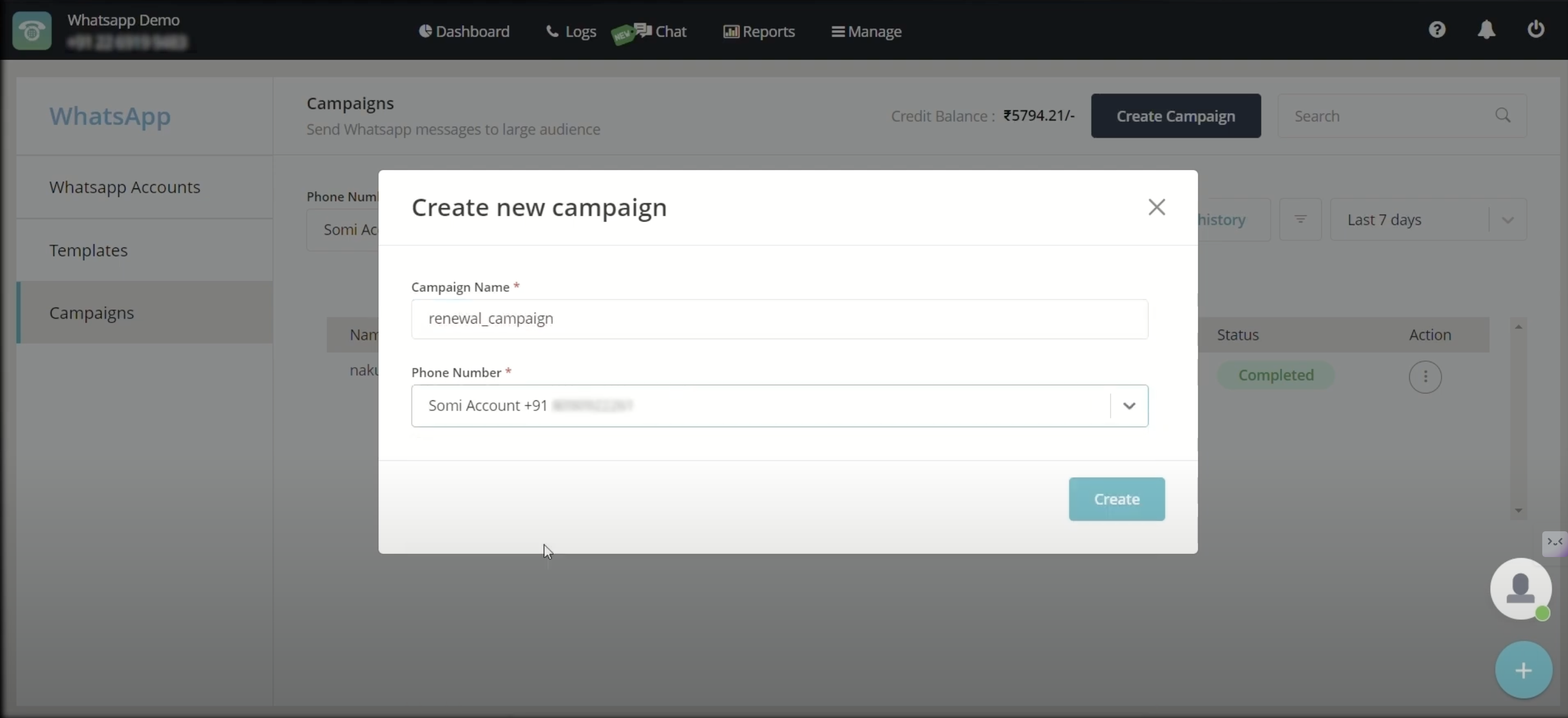Click the green plus floating action button
Screen dimensions: 1568x718
1523,670
